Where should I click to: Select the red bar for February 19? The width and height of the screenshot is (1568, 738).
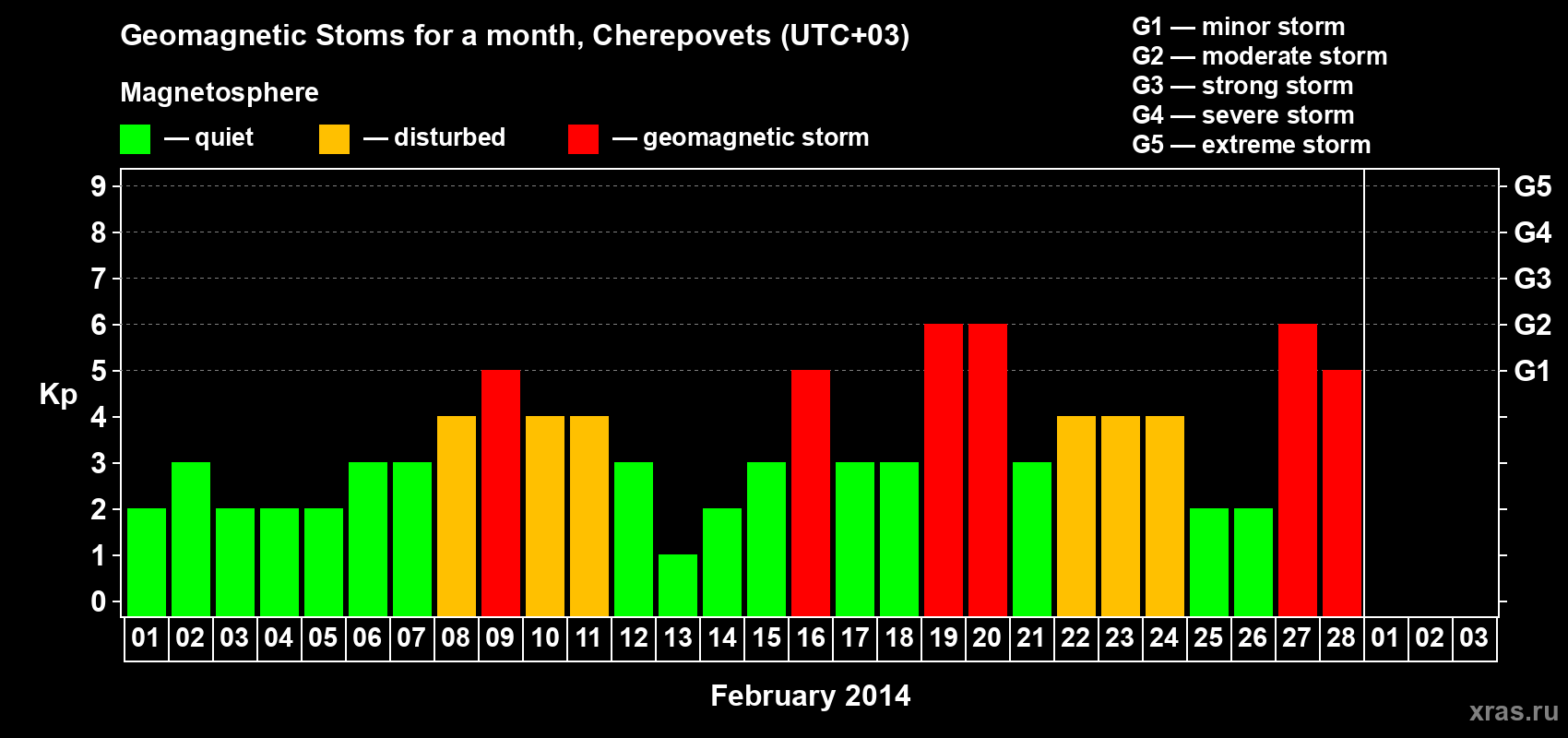(944, 470)
